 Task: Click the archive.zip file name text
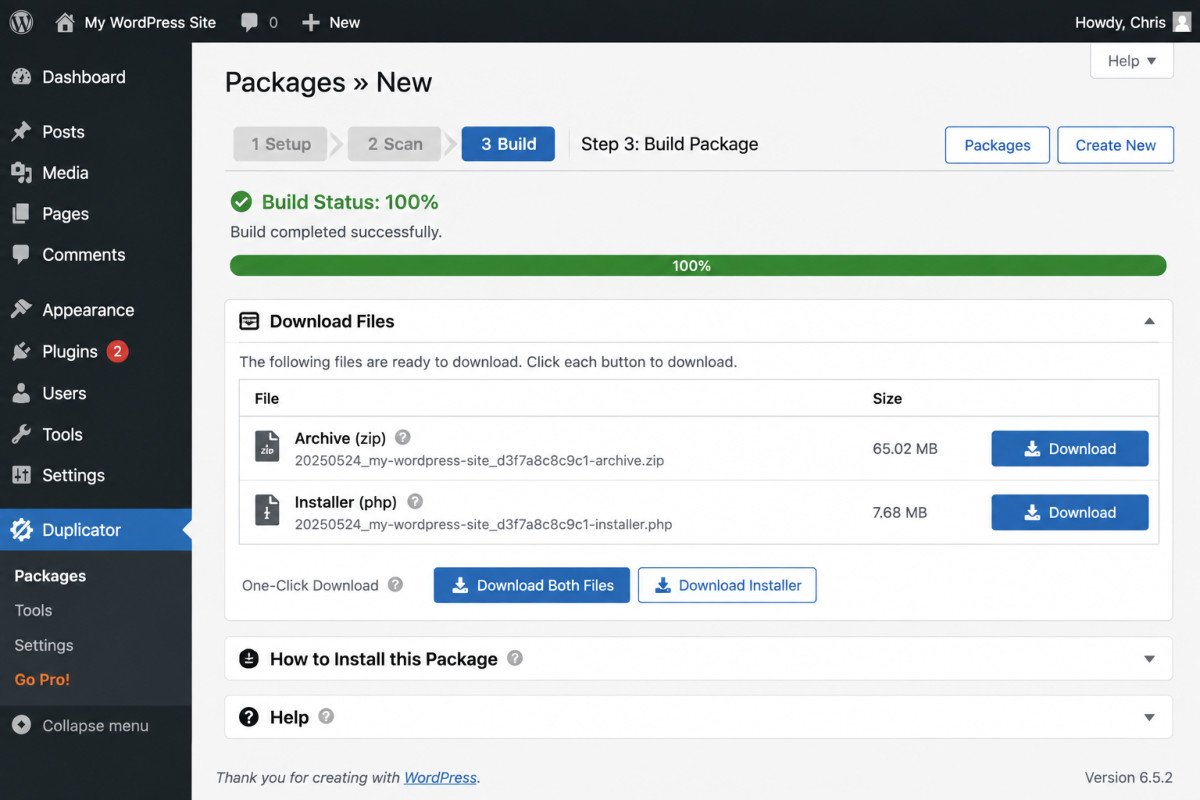point(479,461)
